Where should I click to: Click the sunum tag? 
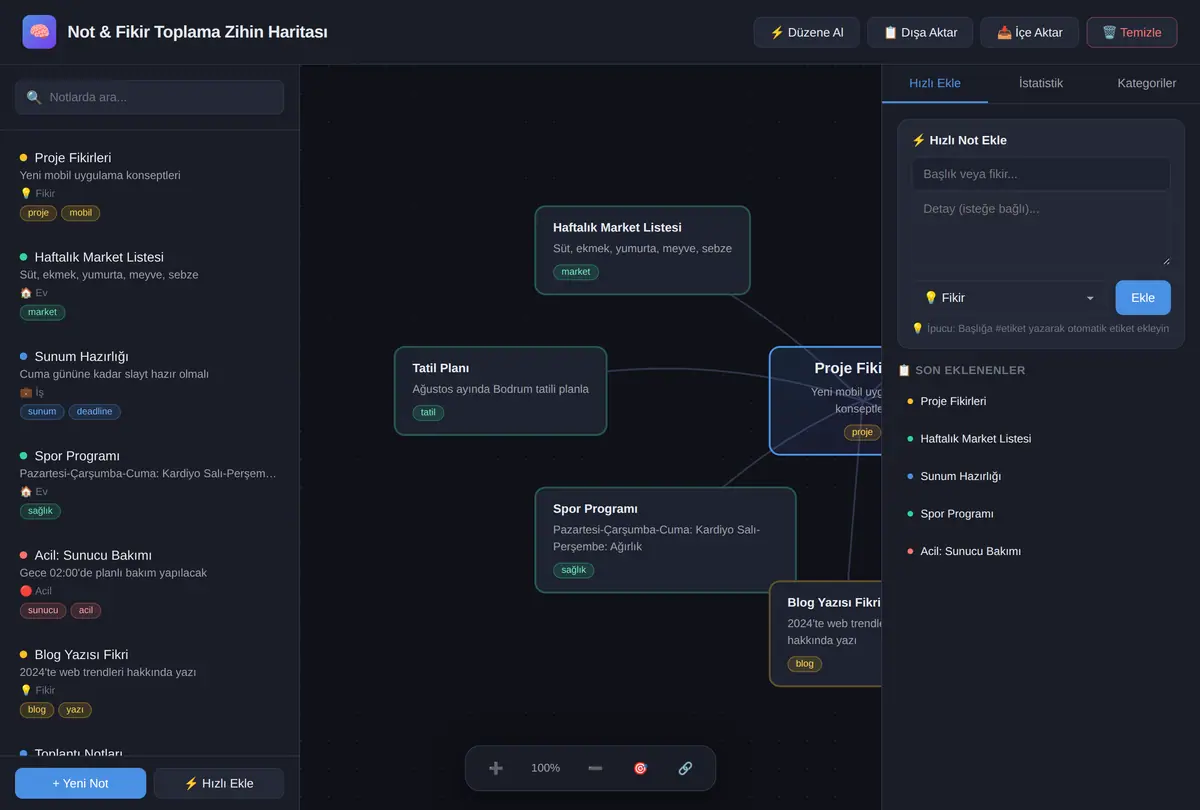42,411
